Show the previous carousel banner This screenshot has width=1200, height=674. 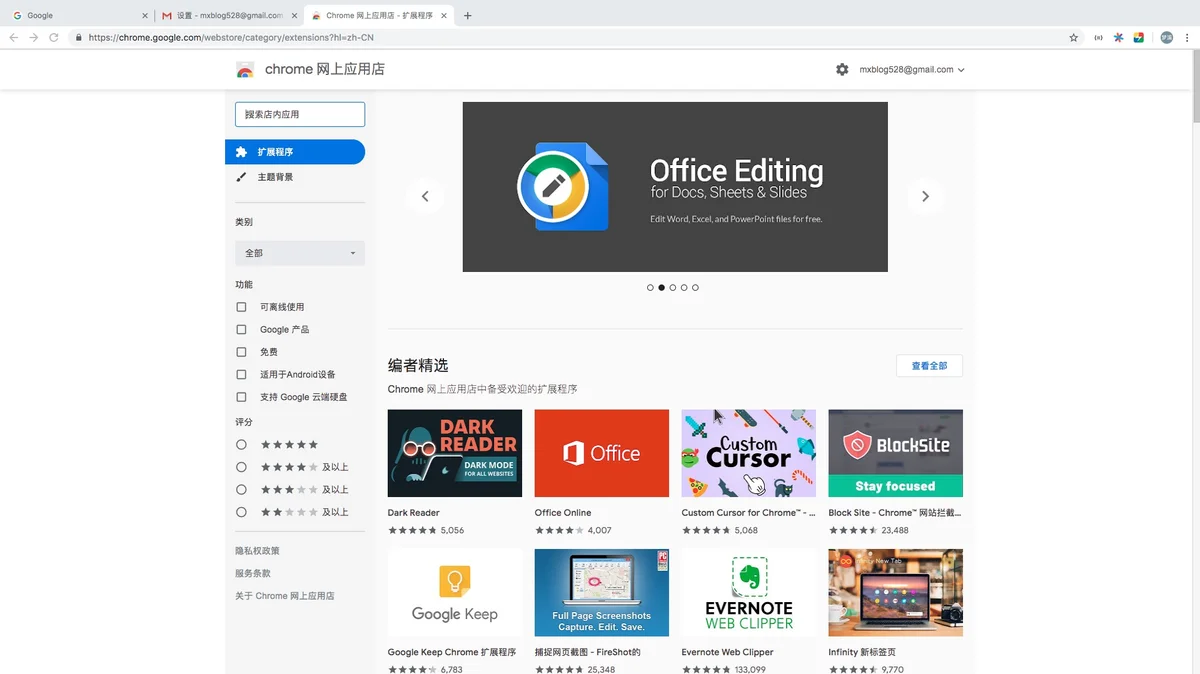[425, 196]
